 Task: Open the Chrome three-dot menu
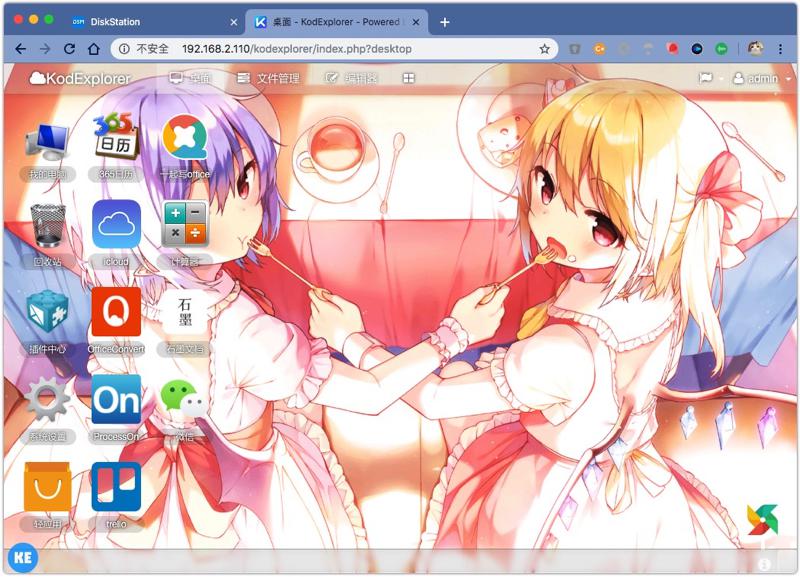(x=780, y=49)
